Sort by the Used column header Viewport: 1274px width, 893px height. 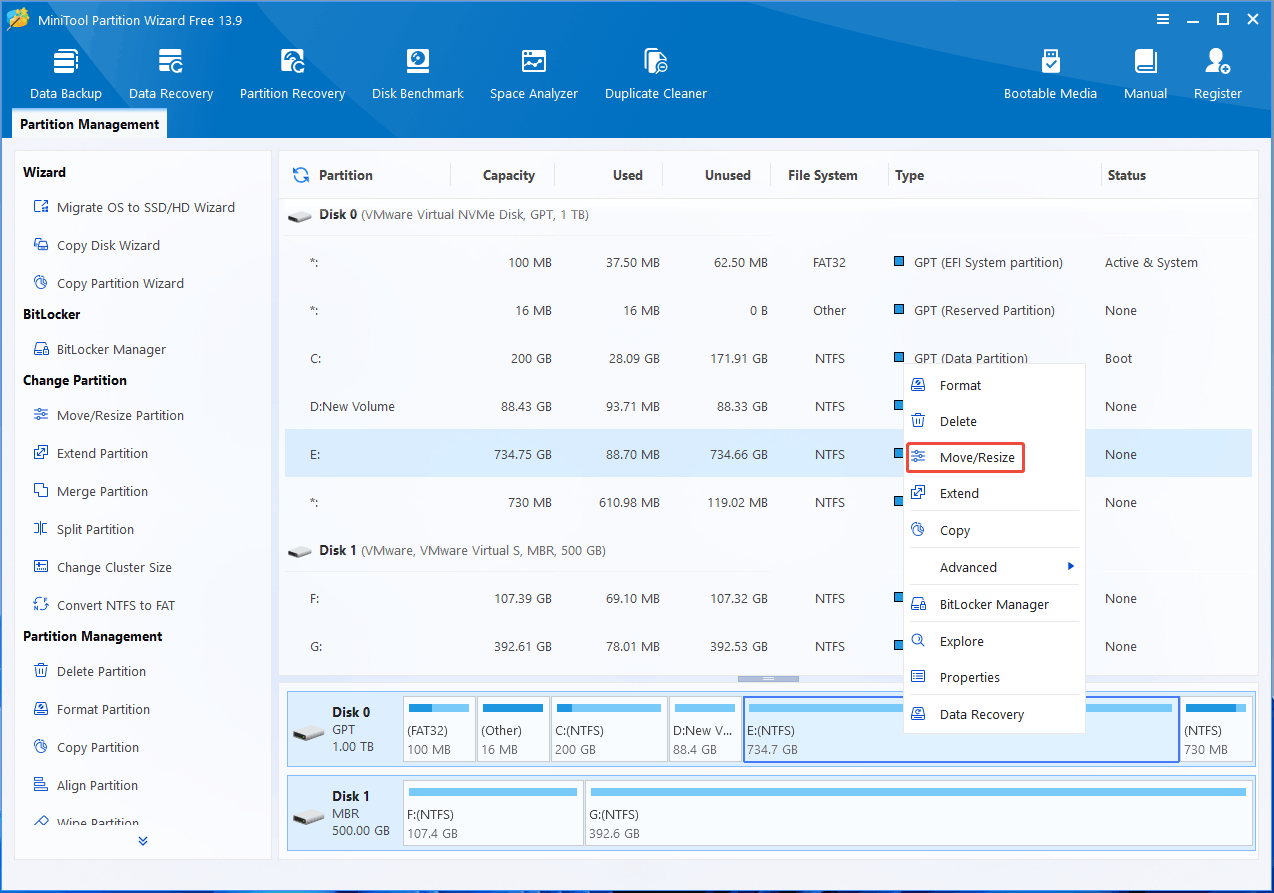pyautogui.click(x=628, y=175)
